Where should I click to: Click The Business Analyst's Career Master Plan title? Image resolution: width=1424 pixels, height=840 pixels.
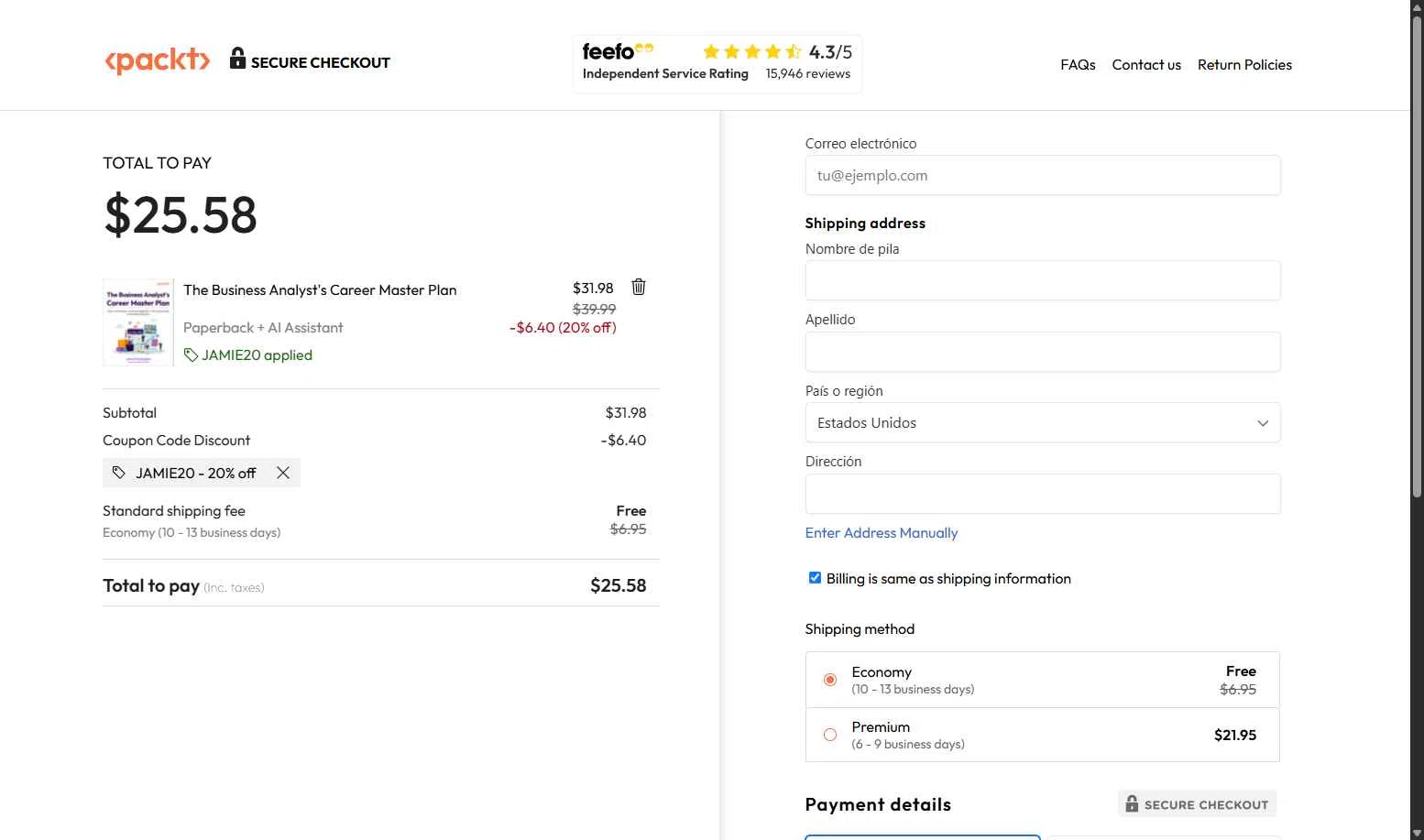320,289
